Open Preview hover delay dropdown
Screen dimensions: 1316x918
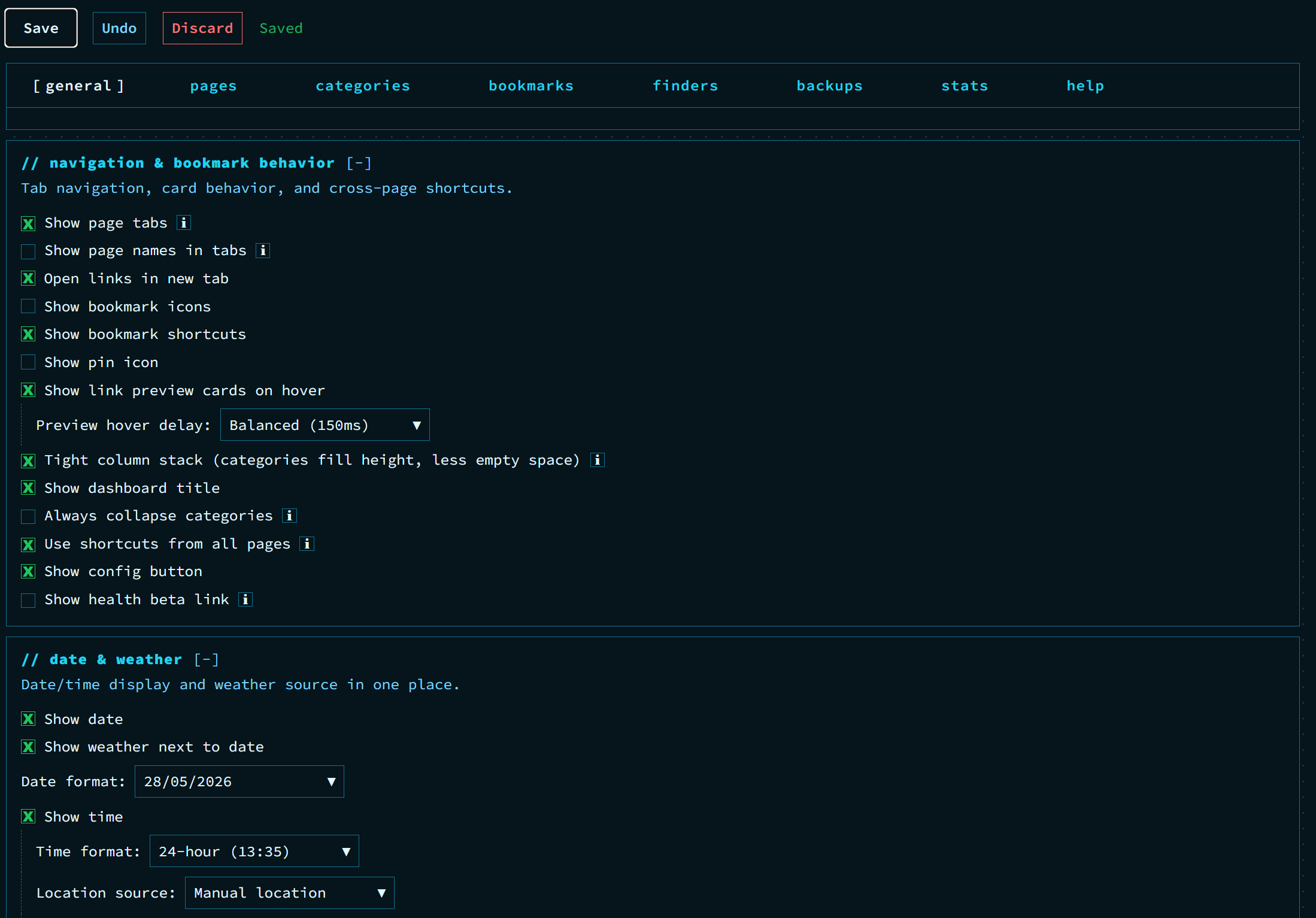pos(325,425)
